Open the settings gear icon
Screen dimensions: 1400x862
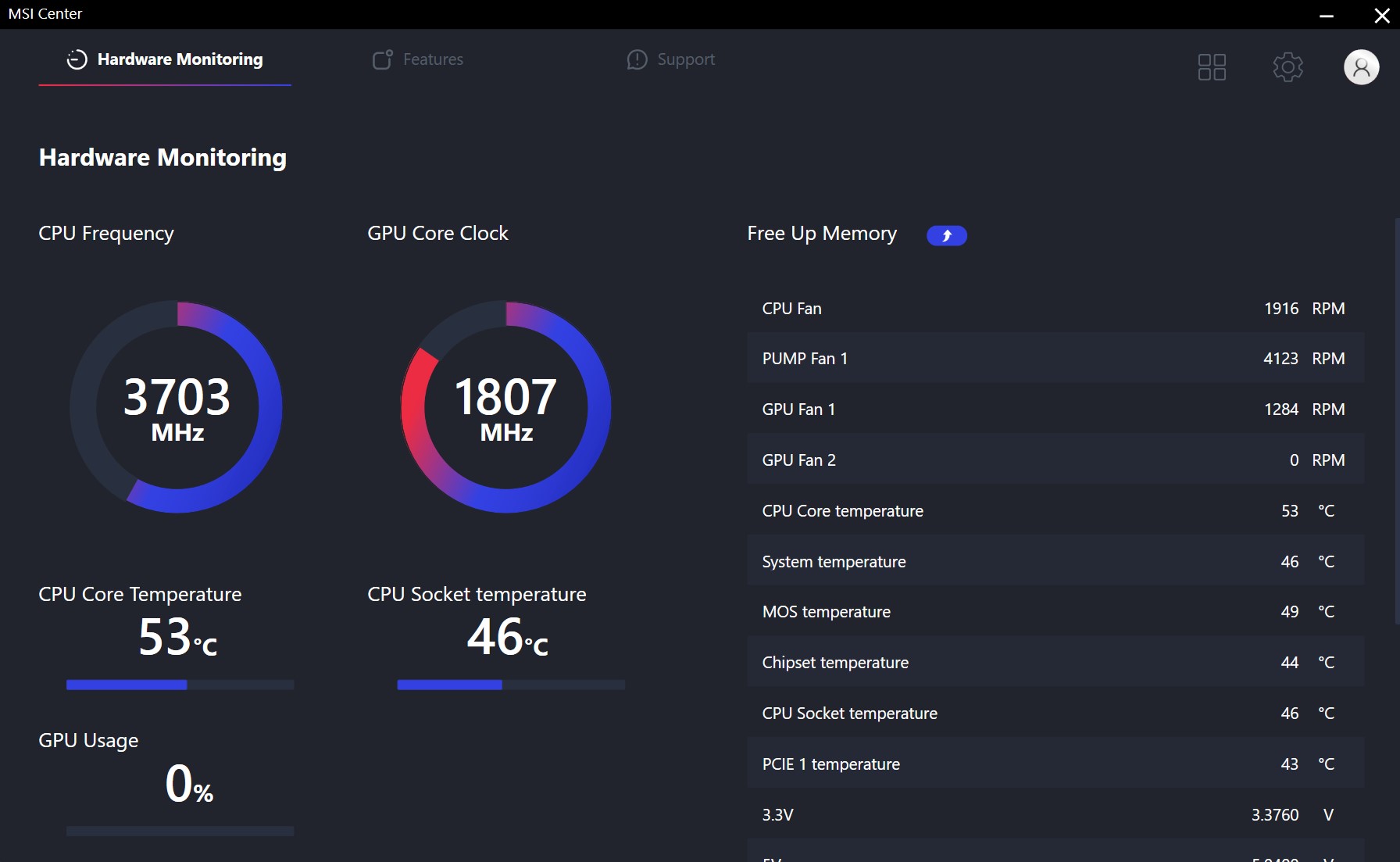point(1287,67)
